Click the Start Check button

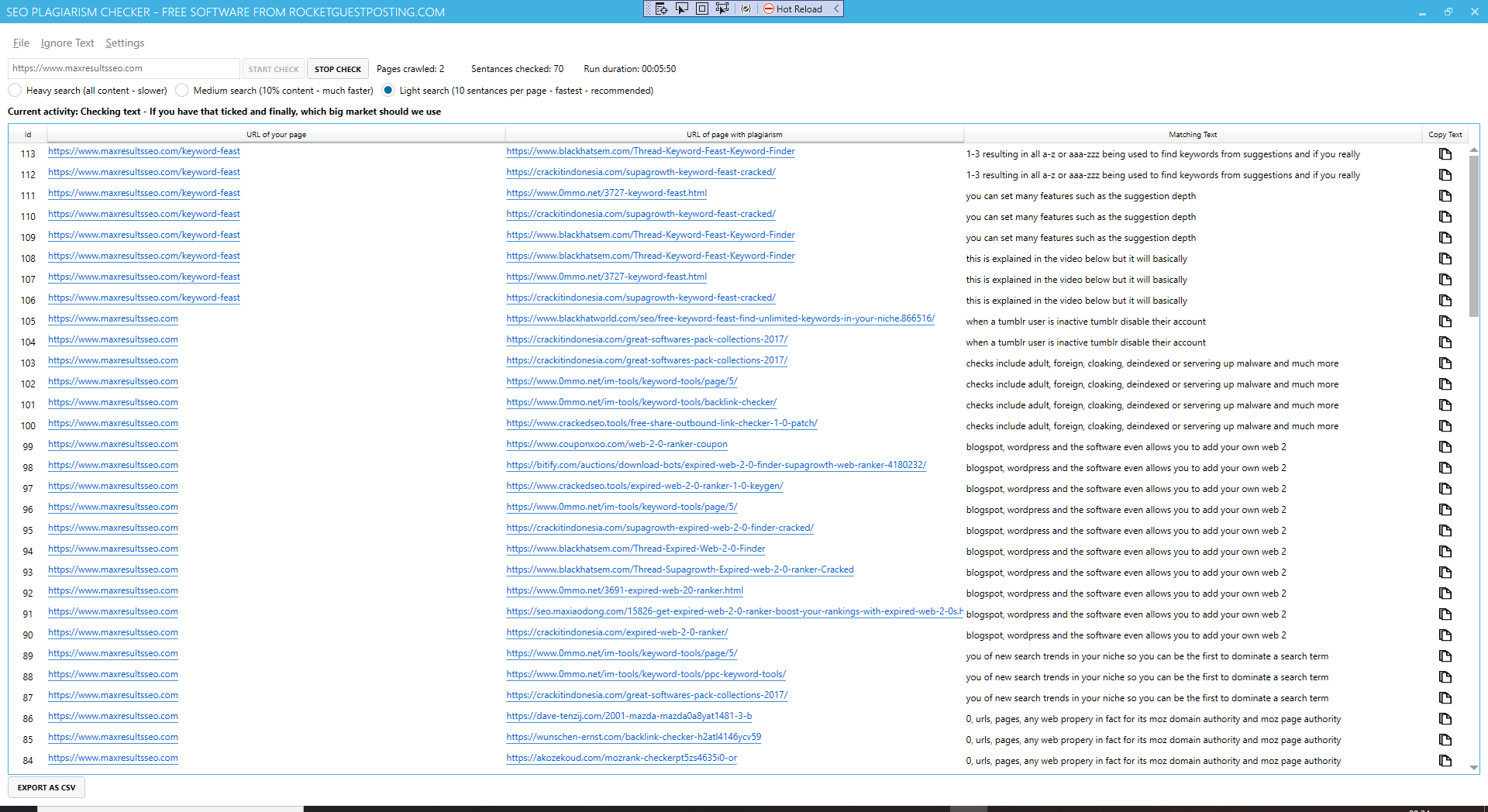coord(274,69)
